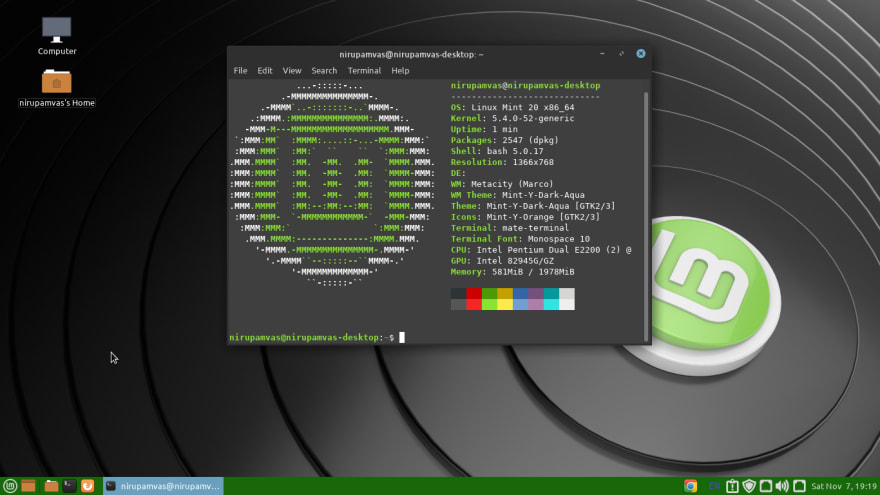Image resolution: width=880 pixels, height=495 pixels.
Task: Click the yellow color block in terminal
Action: click(505, 304)
